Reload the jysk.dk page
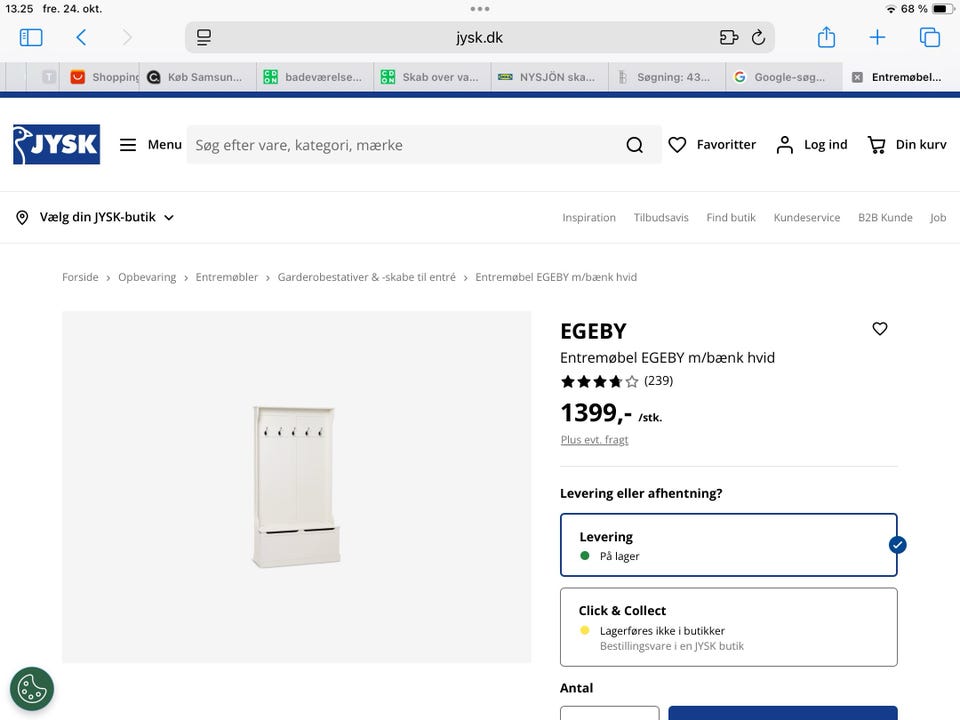This screenshot has height=720, width=960. coord(758,38)
